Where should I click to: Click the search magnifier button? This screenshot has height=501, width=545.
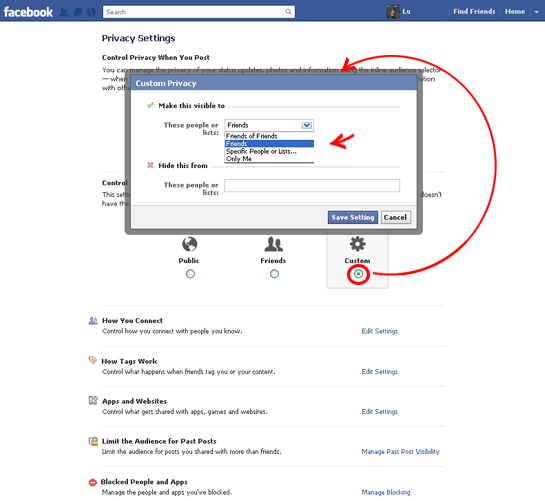(x=288, y=12)
